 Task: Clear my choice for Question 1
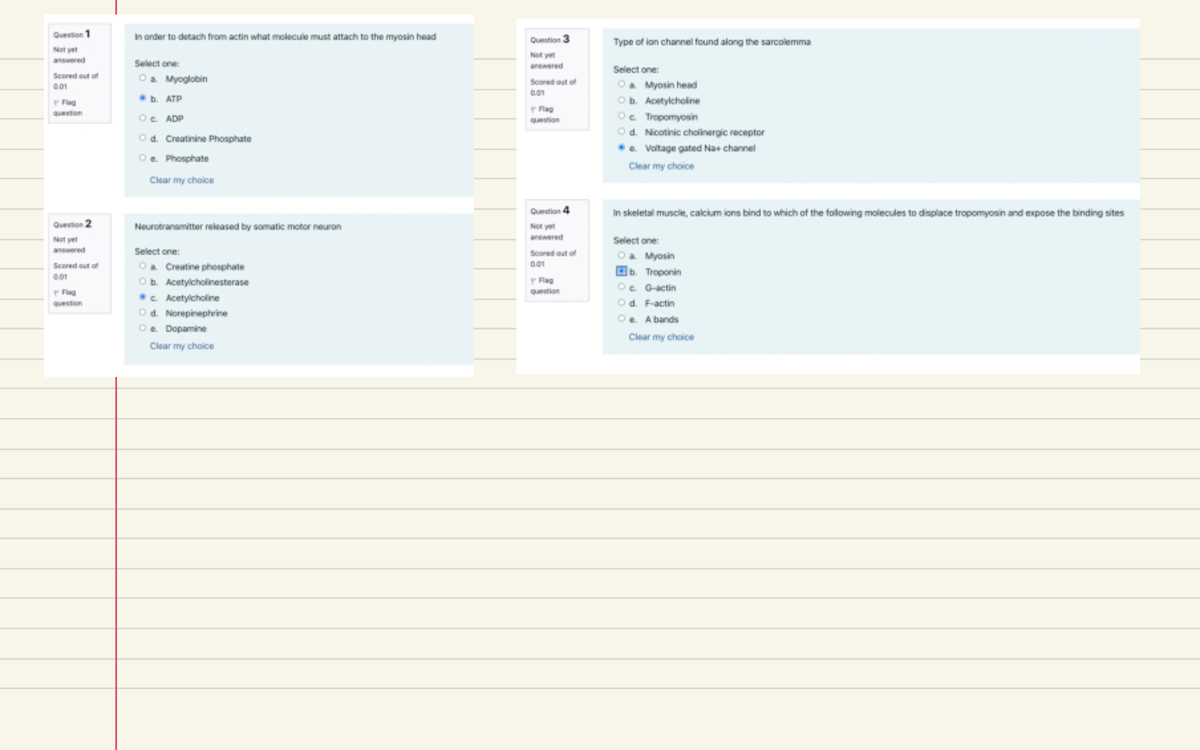[x=182, y=180]
